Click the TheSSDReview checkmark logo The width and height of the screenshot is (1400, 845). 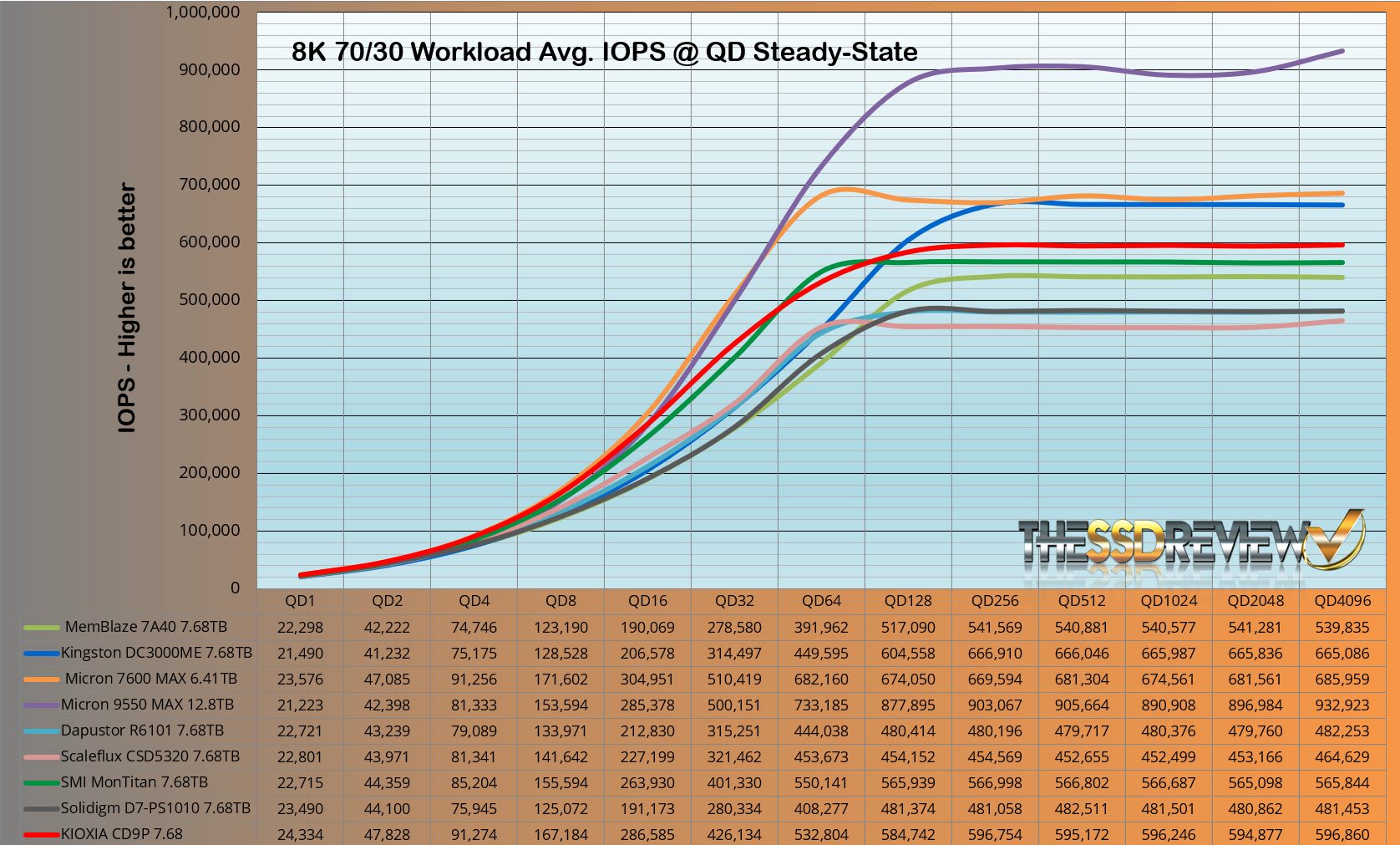coord(1190,542)
